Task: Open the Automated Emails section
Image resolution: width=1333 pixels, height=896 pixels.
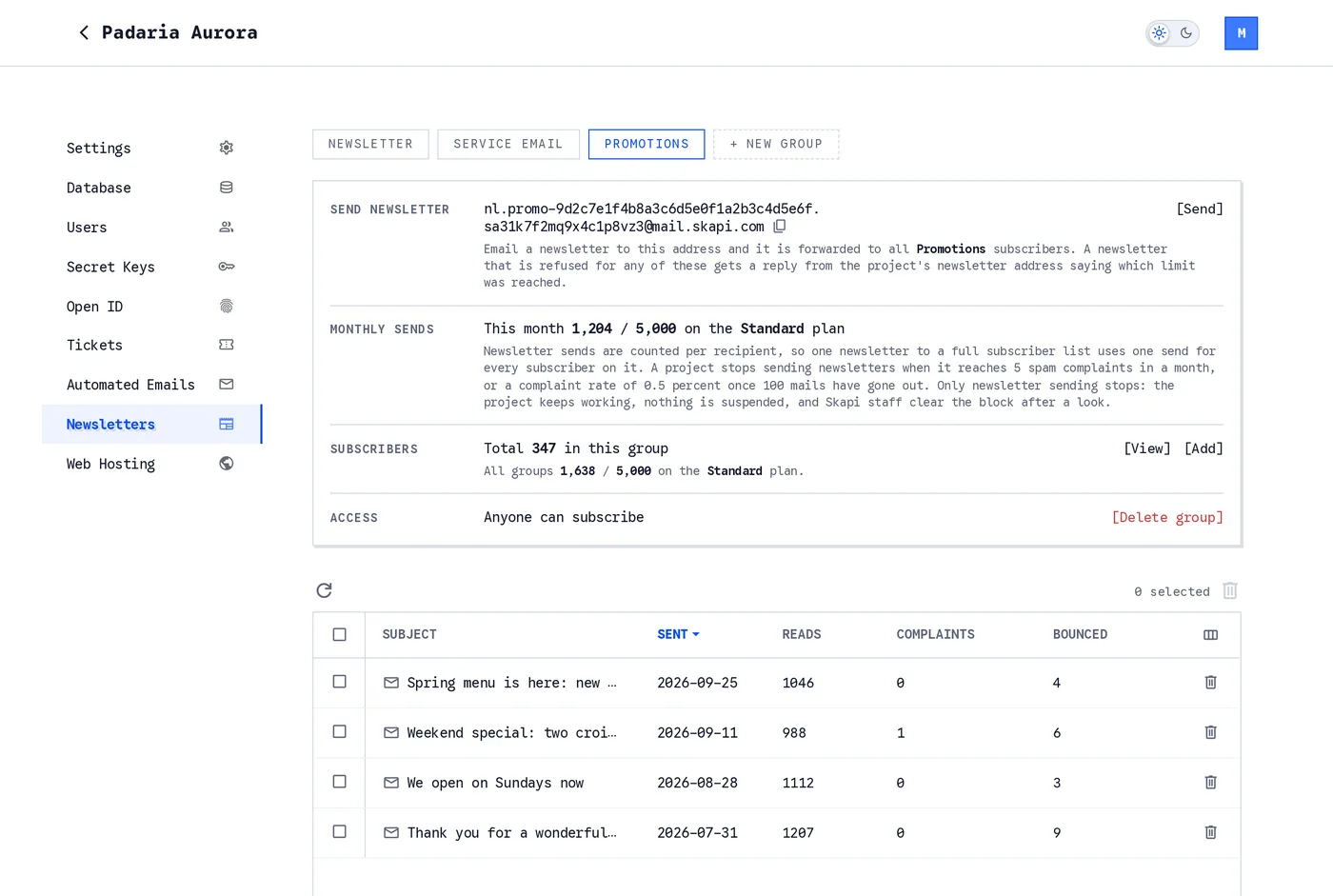Action: tap(151, 385)
